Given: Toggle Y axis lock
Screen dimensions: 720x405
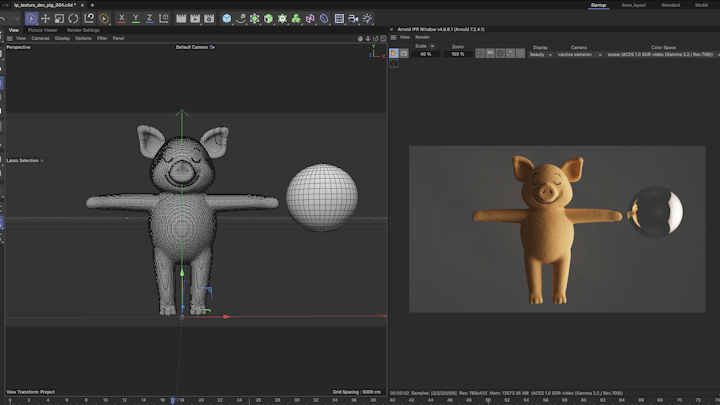Looking at the screenshot, I should pyautogui.click(x=136, y=18).
